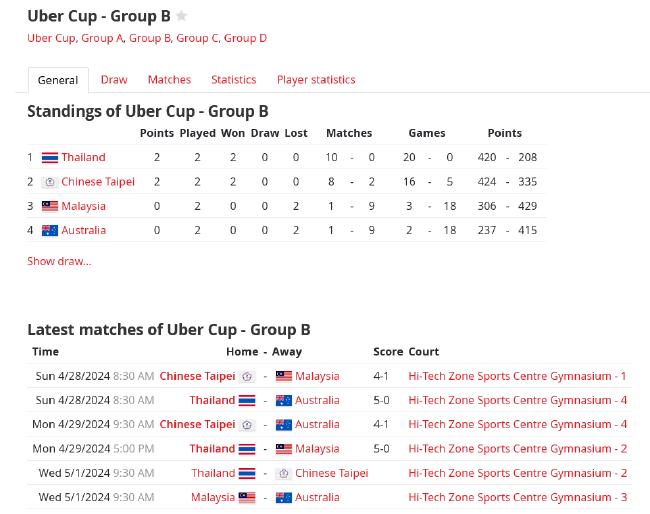Screen dimensions: 650x514
Task: Open Hi-Tech Zone Gymnasium - 3 court link
Action: [517, 497]
